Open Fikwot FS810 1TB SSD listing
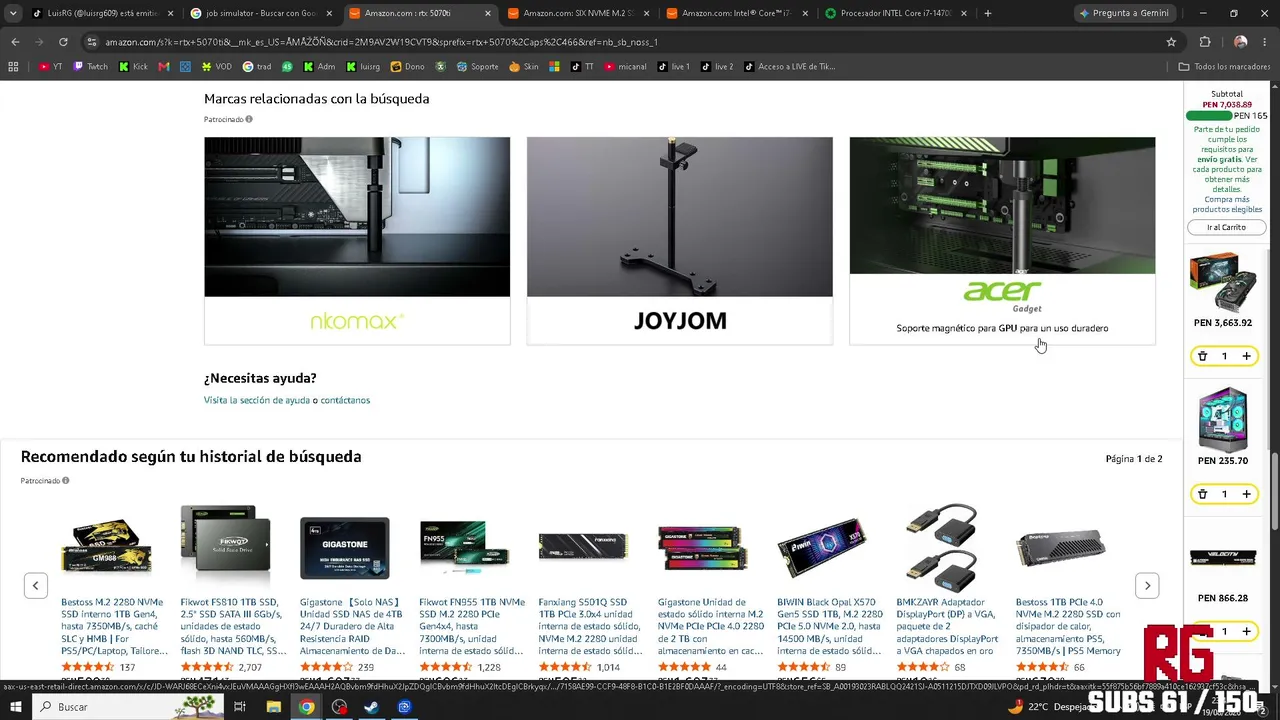The image size is (1280, 720). click(231, 626)
